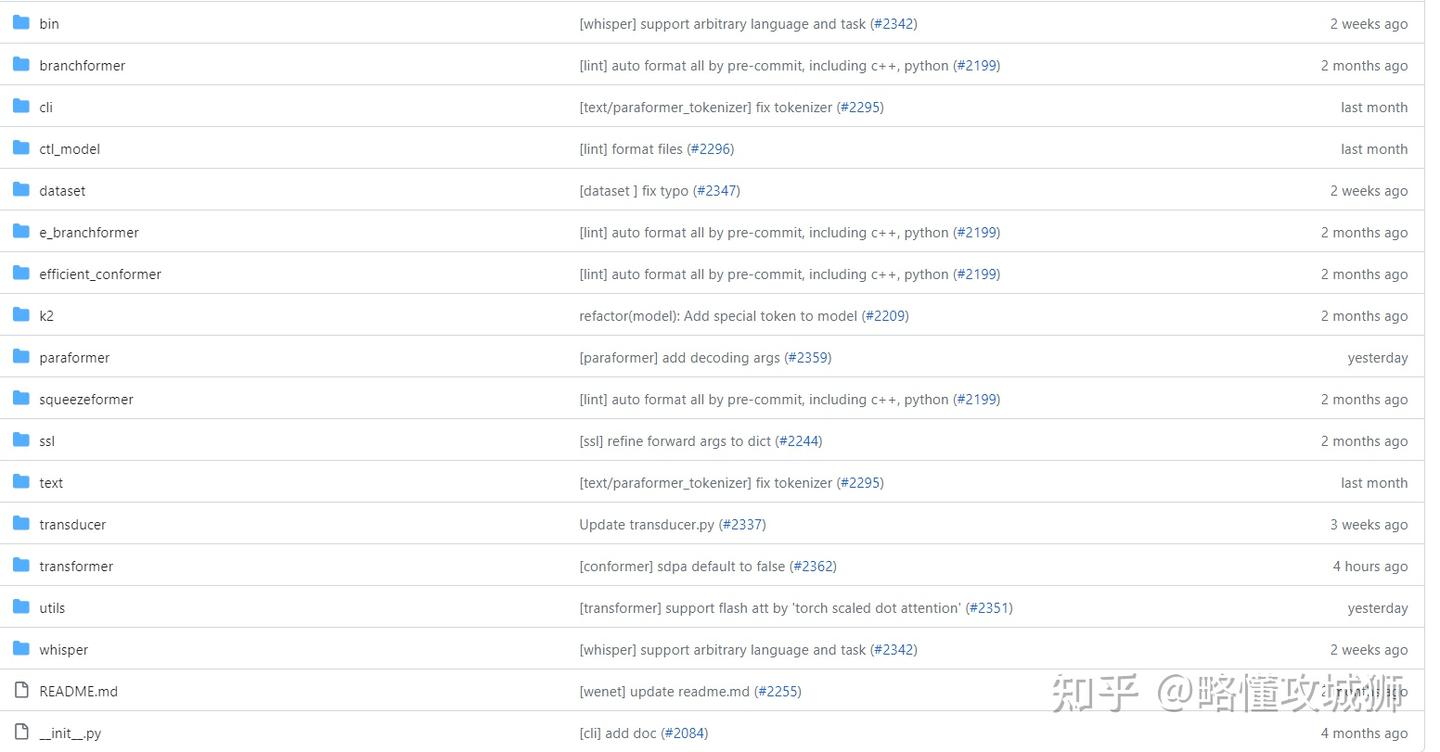Open the efficient_conformer directory
Viewport: 1440px width, 752px height.
click(x=100, y=274)
